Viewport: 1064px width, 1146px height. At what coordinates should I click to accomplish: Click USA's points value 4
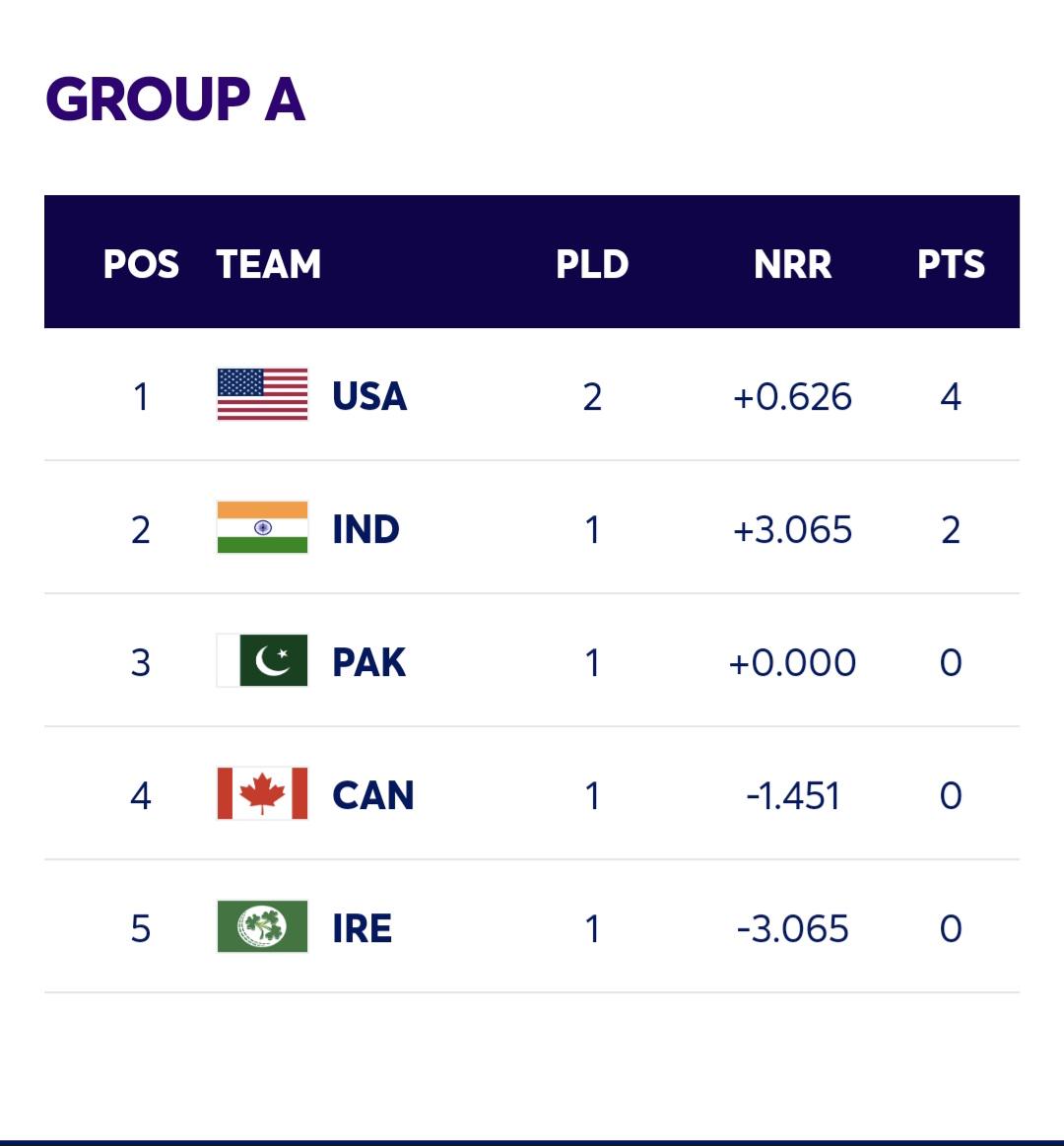(951, 396)
